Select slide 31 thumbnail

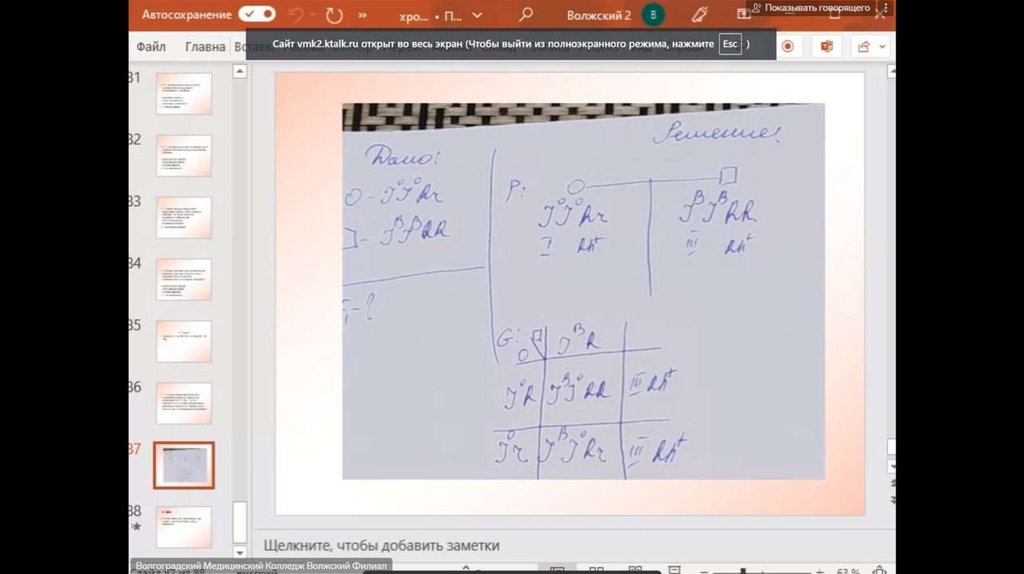click(184, 93)
